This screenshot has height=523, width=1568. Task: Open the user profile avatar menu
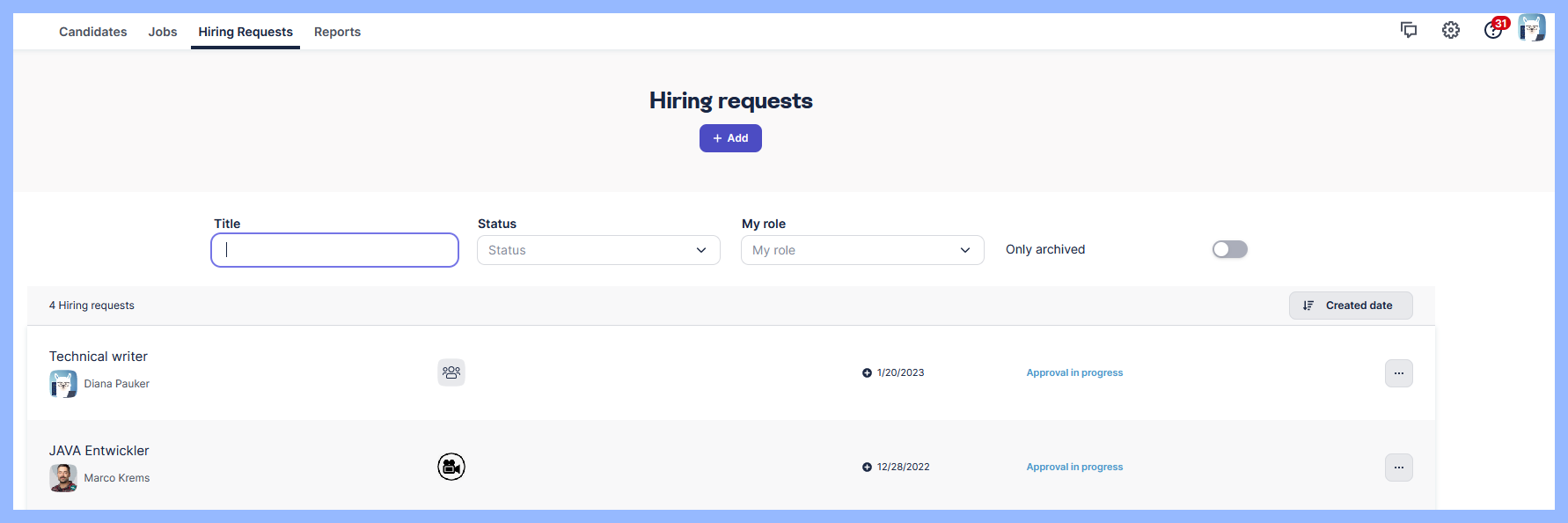click(1531, 28)
